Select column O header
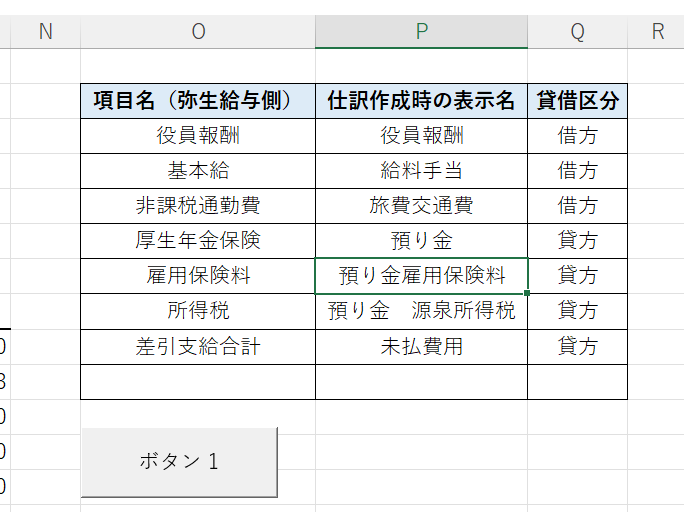 [x=198, y=32]
